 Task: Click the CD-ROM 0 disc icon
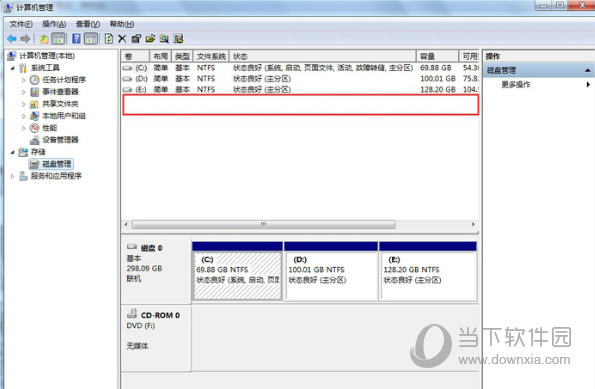click(132, 314)
